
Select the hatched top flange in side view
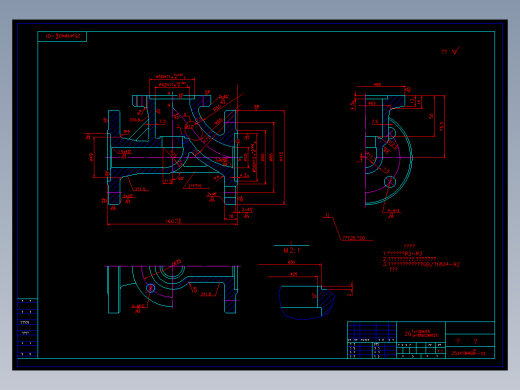click(x=395, y=102)
